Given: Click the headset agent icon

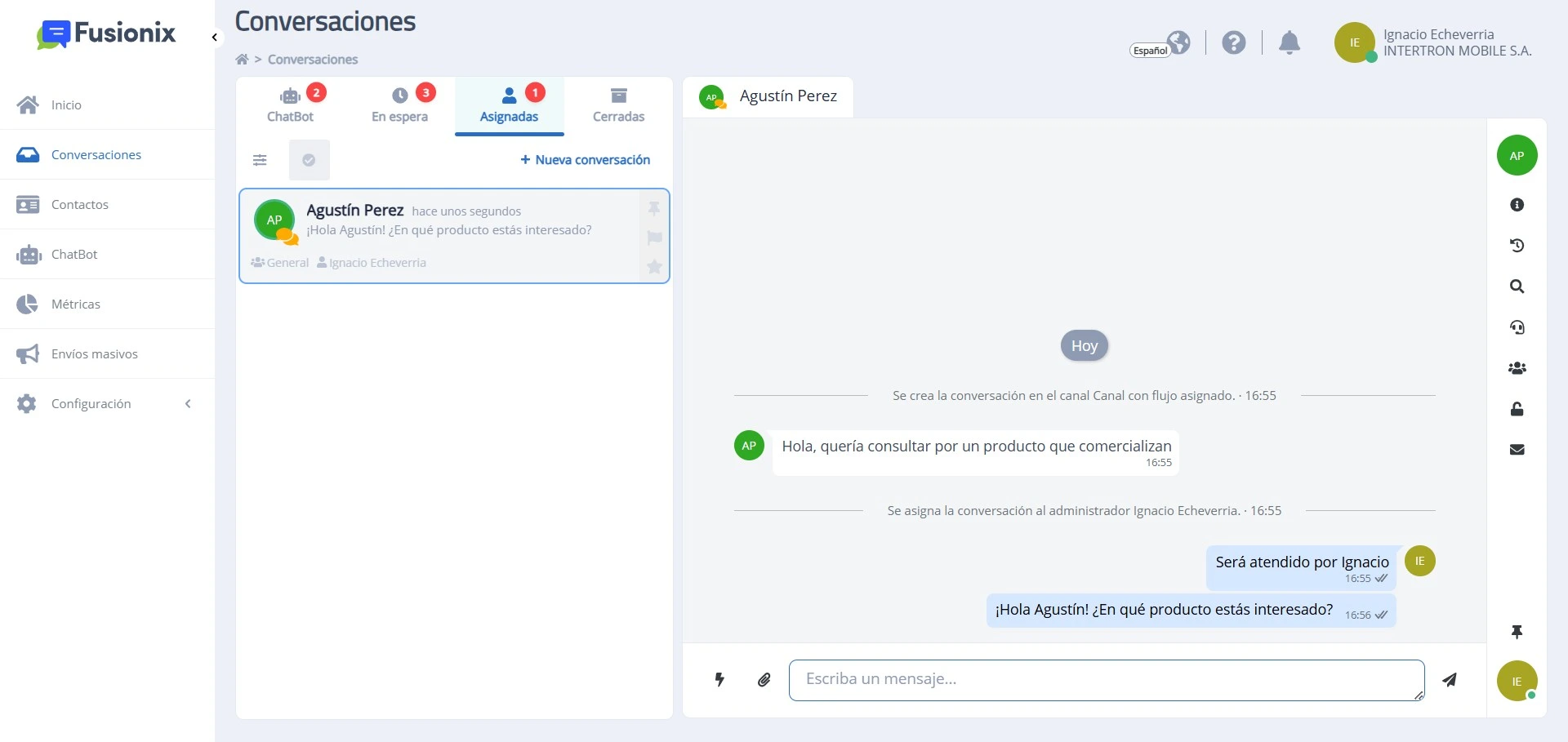Looking at the screenshot, I should (x=1517, y=327).
